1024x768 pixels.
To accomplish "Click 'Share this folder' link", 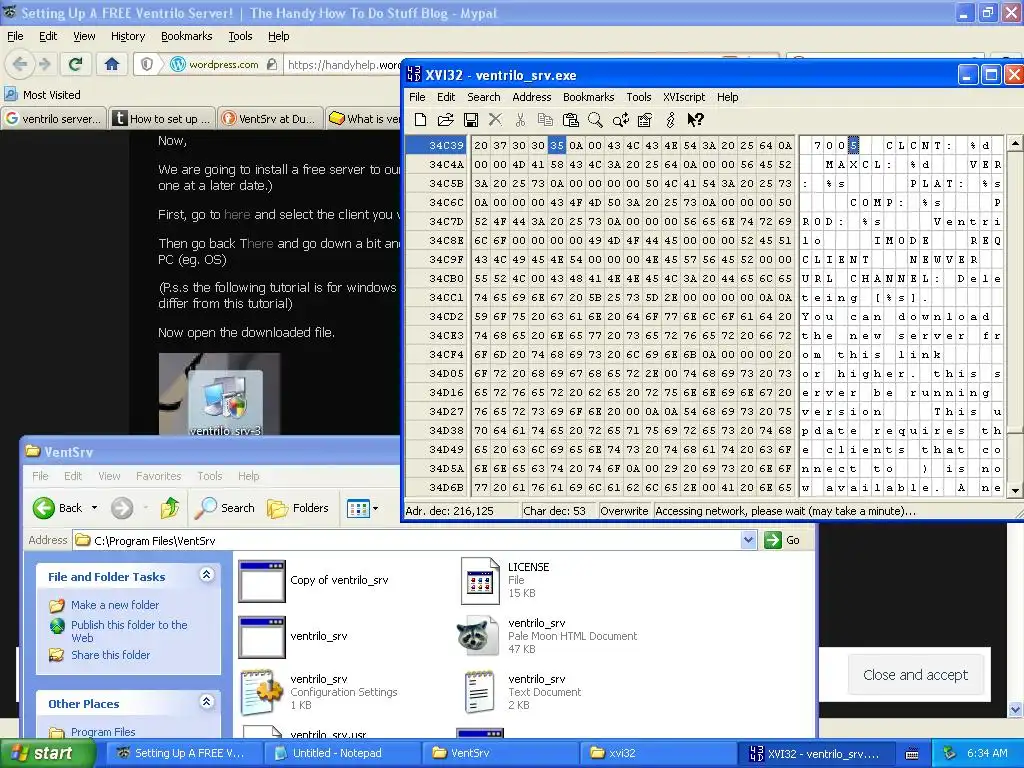I will pos(110,654).
